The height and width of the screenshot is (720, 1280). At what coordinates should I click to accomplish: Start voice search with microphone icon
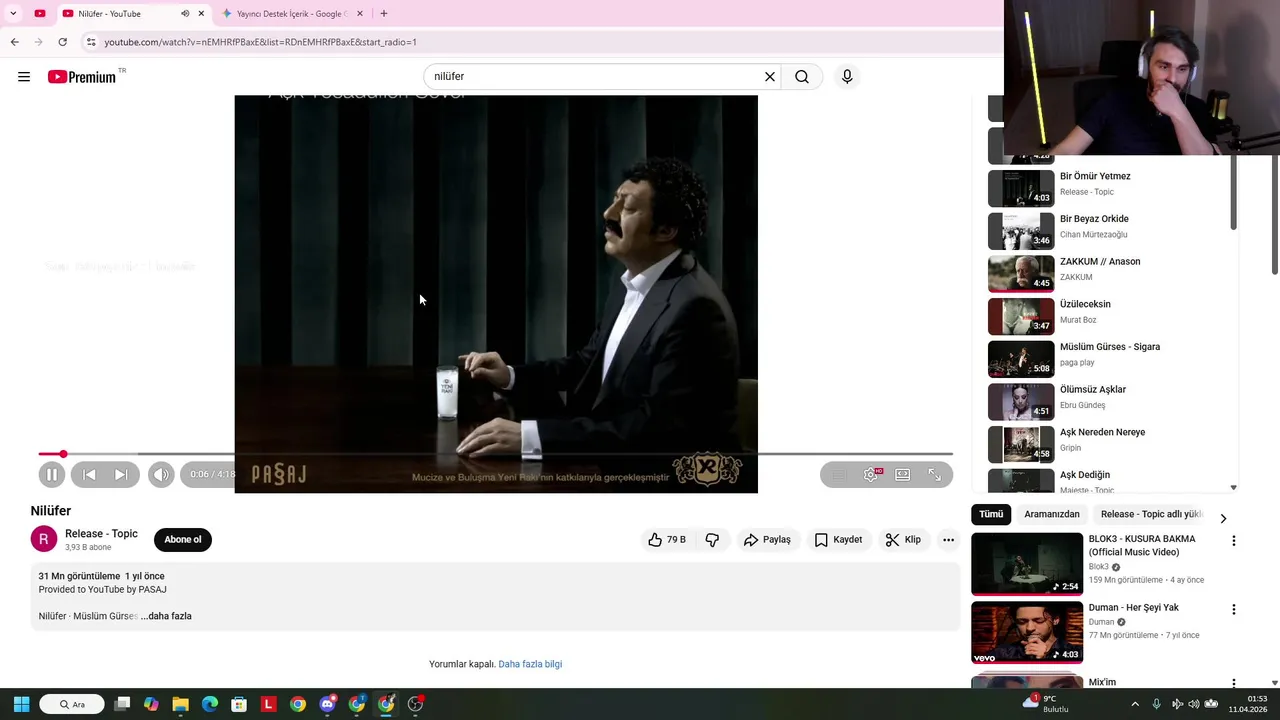pyautogui.click(x=847, y=77)
